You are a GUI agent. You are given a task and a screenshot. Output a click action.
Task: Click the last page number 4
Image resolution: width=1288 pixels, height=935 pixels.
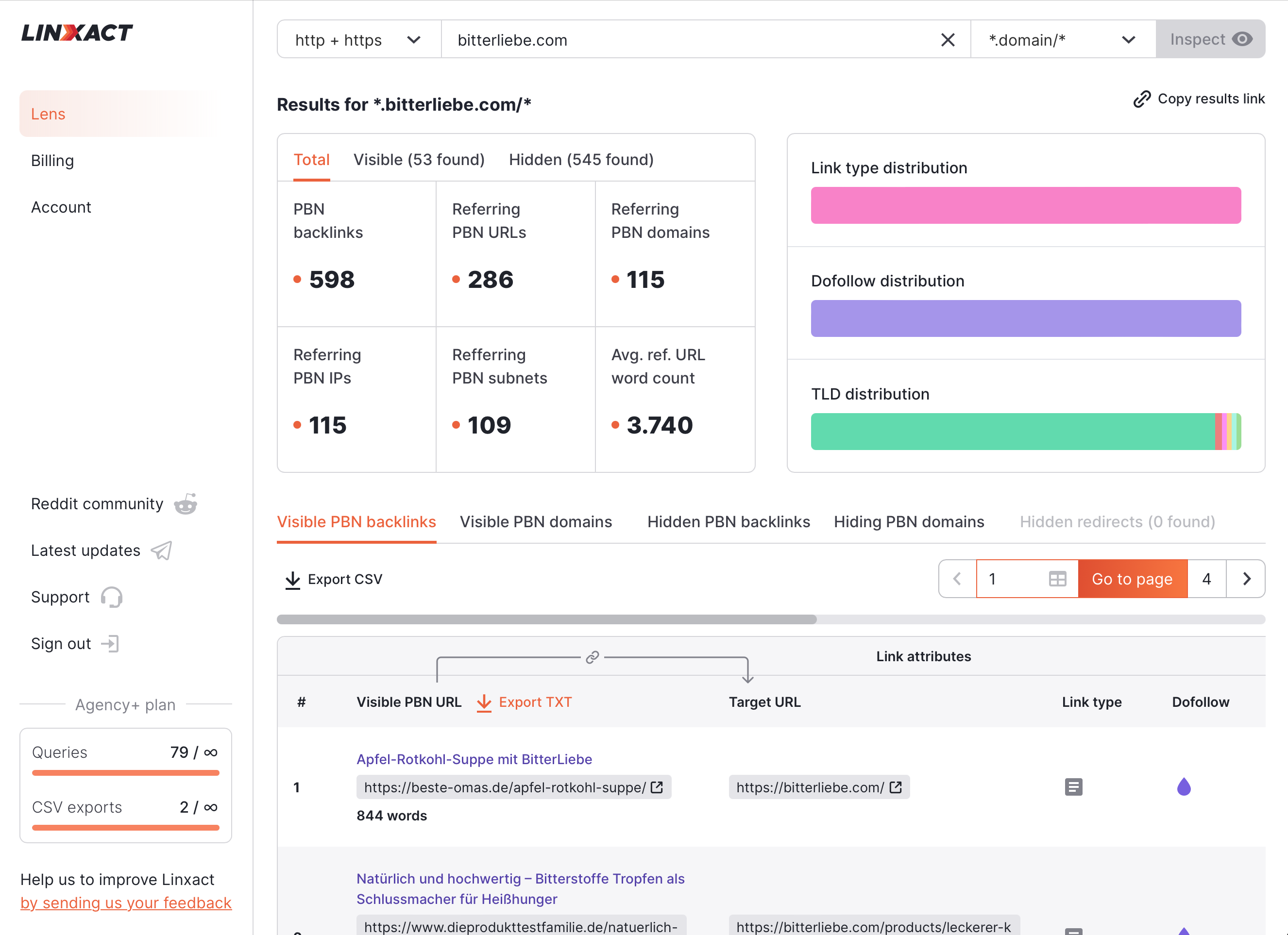1207,579
